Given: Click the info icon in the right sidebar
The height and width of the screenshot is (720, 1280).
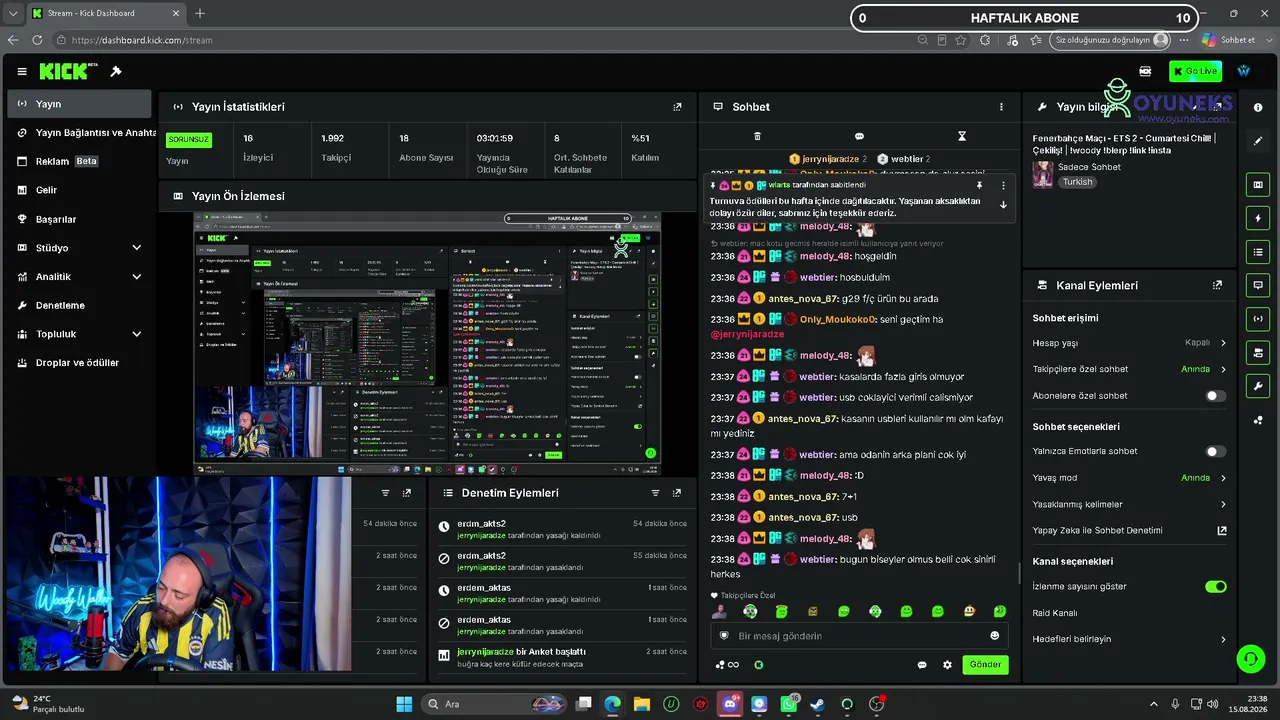Looking at the screenshot, I should (x=1258, y=107).
